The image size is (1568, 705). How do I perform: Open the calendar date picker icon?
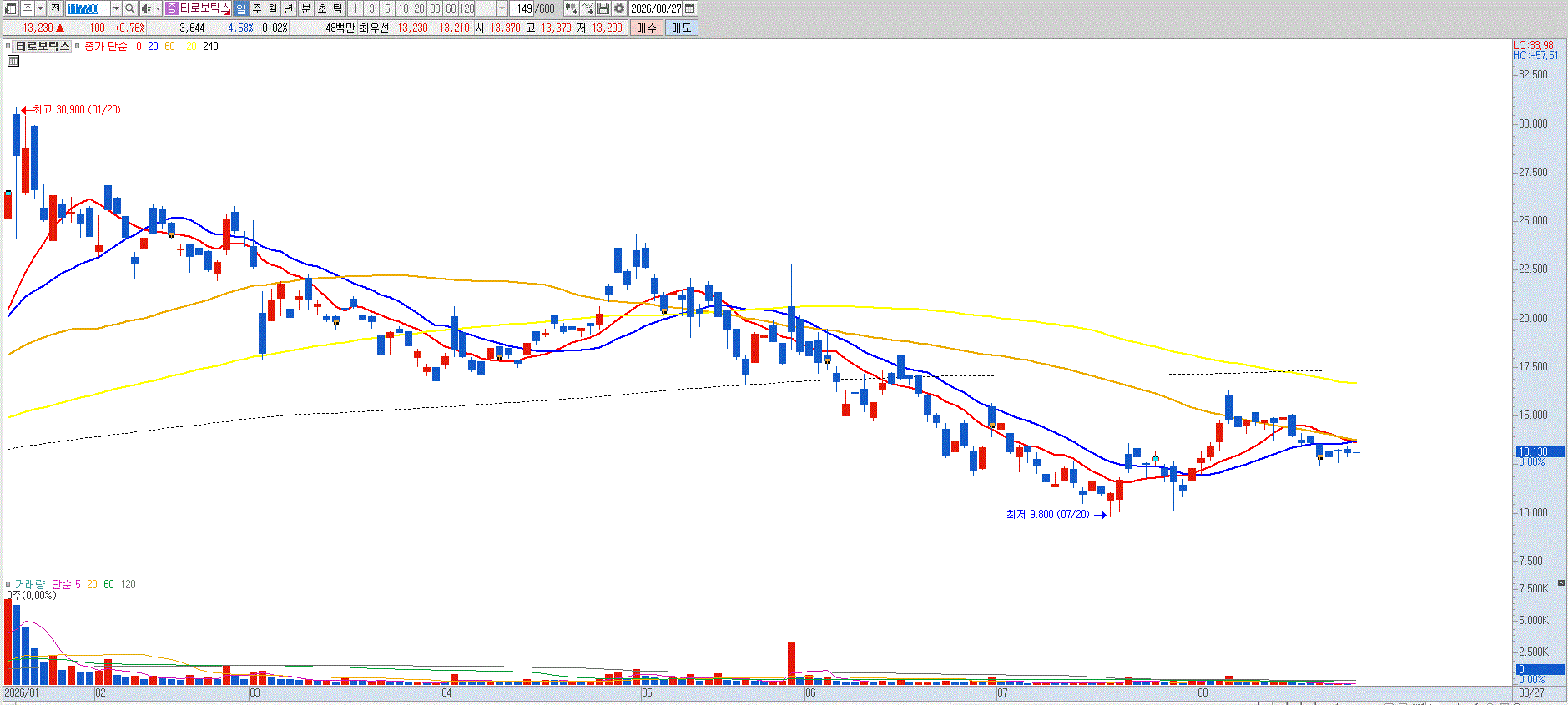coord(690,8)
